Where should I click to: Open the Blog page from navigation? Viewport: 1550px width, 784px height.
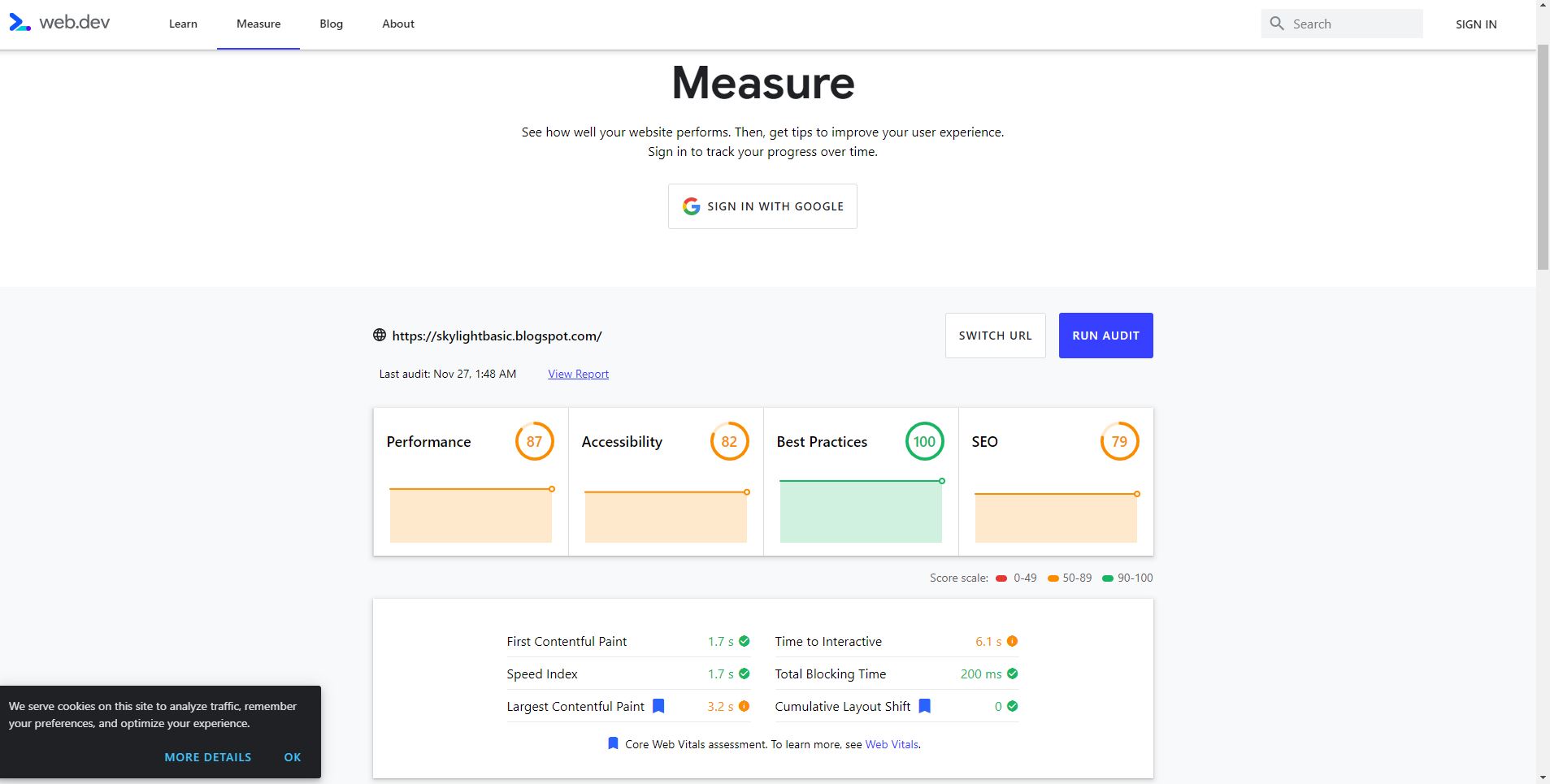click(x=331, y=24)
